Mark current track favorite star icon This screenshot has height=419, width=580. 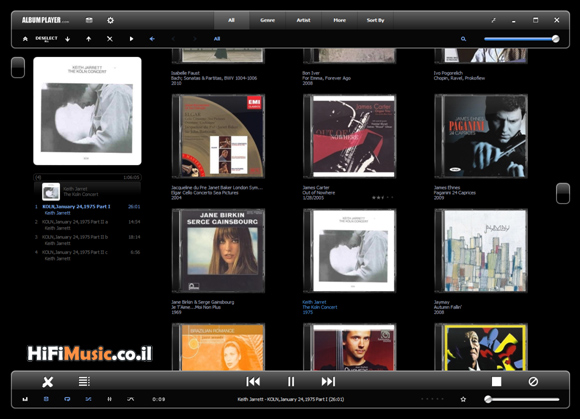pyautogui.click(x=463, y=399)
